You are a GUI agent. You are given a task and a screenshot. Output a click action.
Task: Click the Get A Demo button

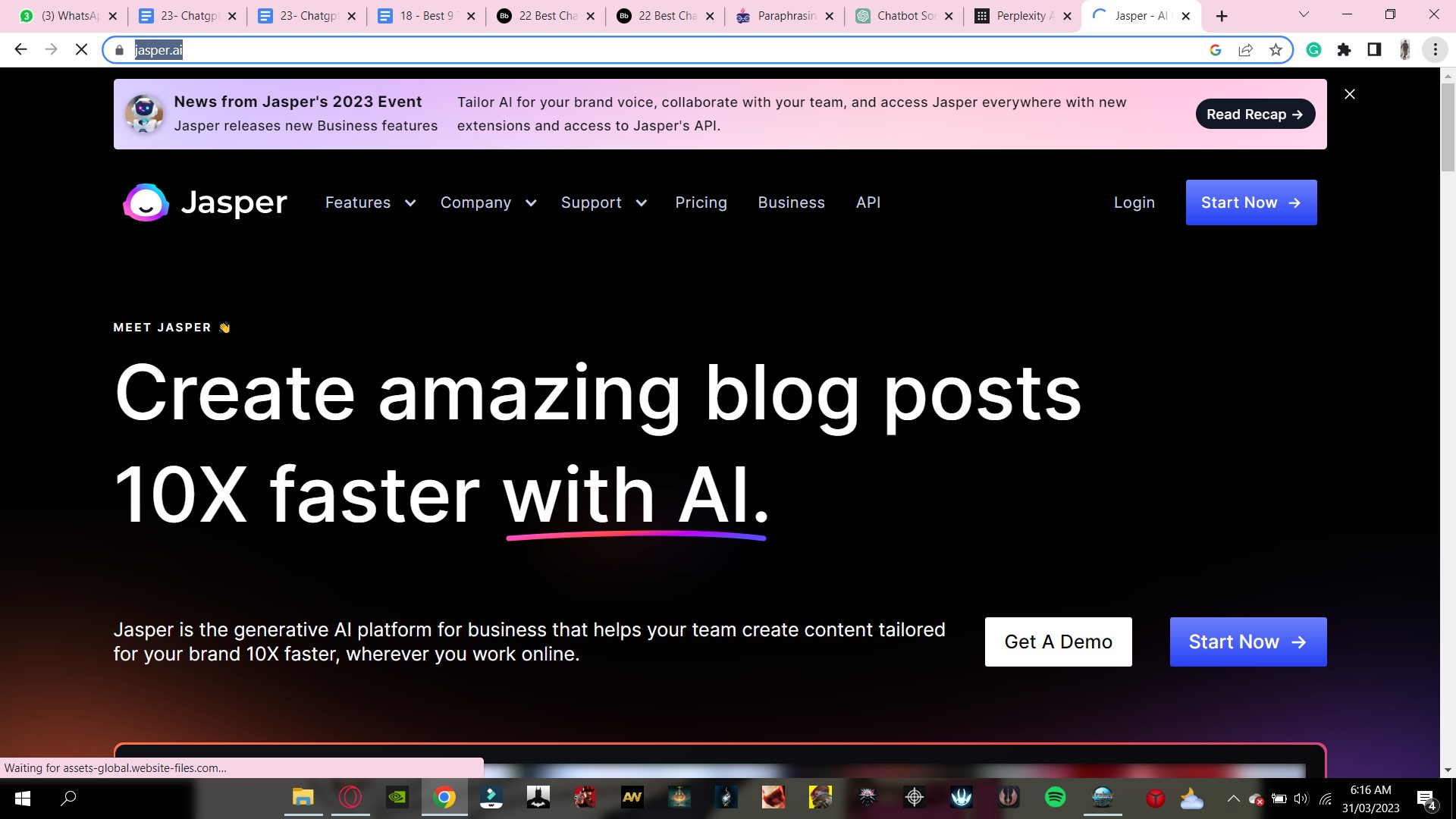[1058, 642]
